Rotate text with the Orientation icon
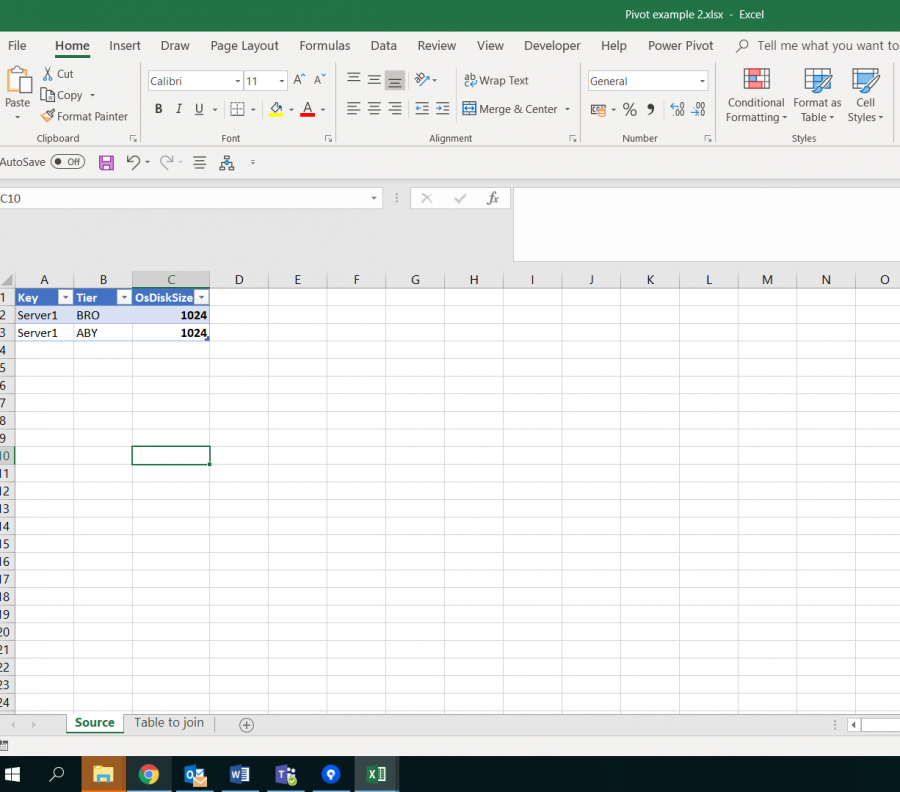This screenshot has width=900, height=792. [422, 80]
